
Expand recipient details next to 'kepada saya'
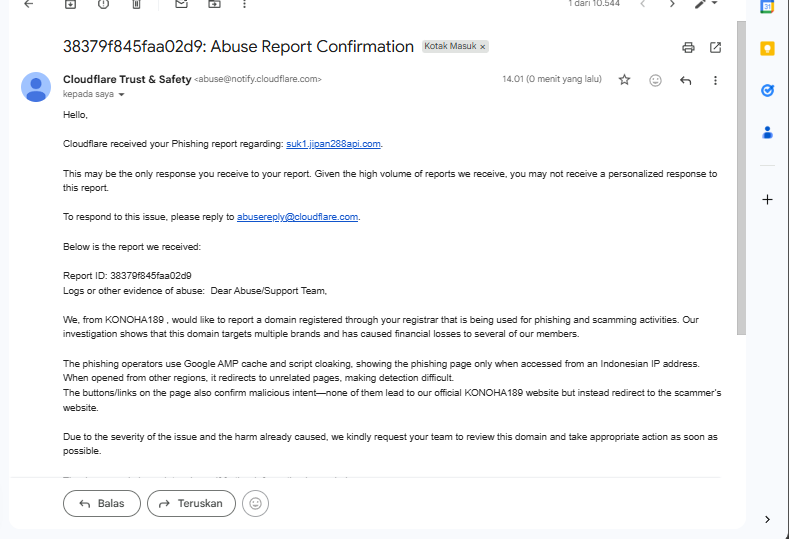[x=122, y=95]
